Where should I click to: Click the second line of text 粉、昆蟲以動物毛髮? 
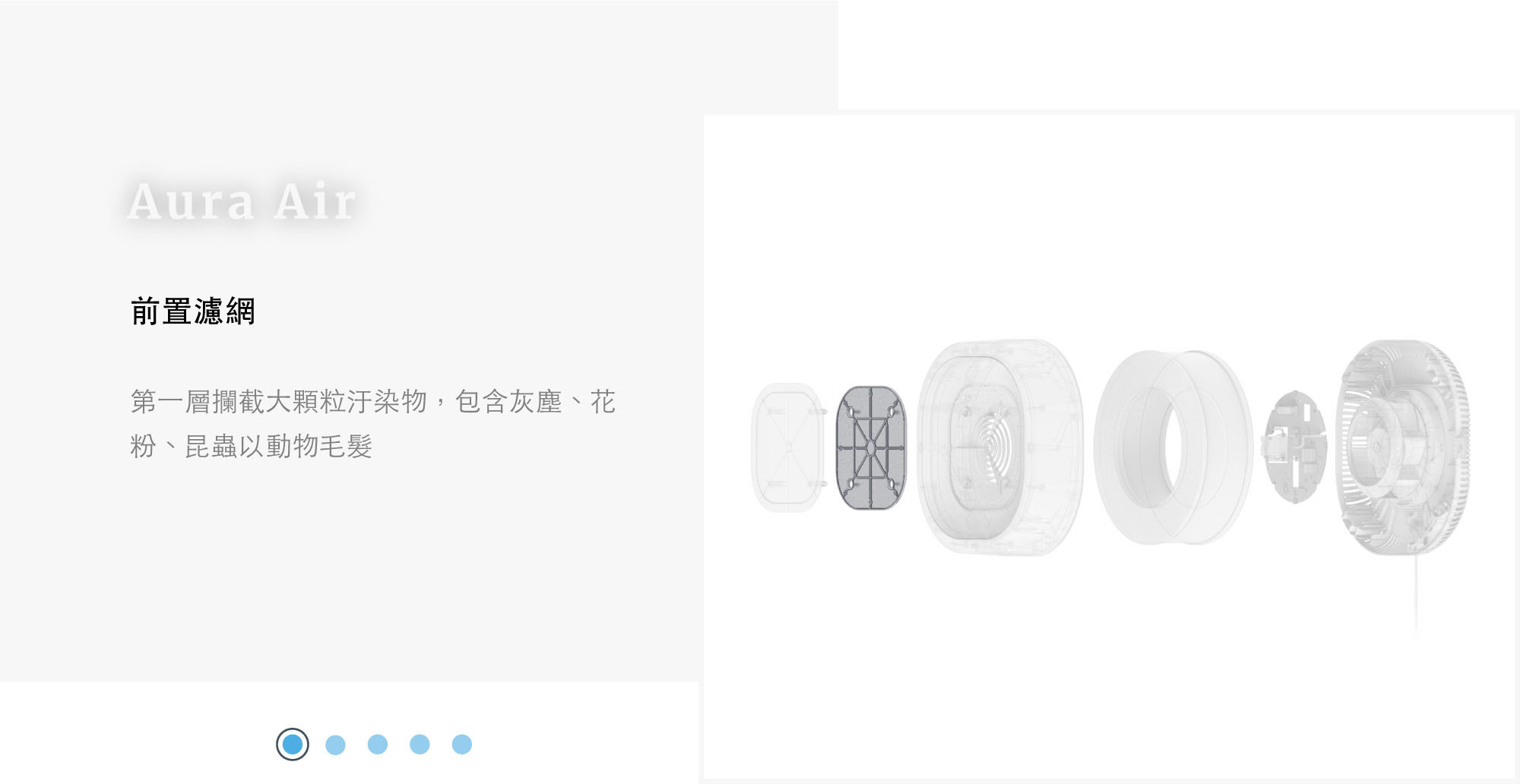point(252,446)
